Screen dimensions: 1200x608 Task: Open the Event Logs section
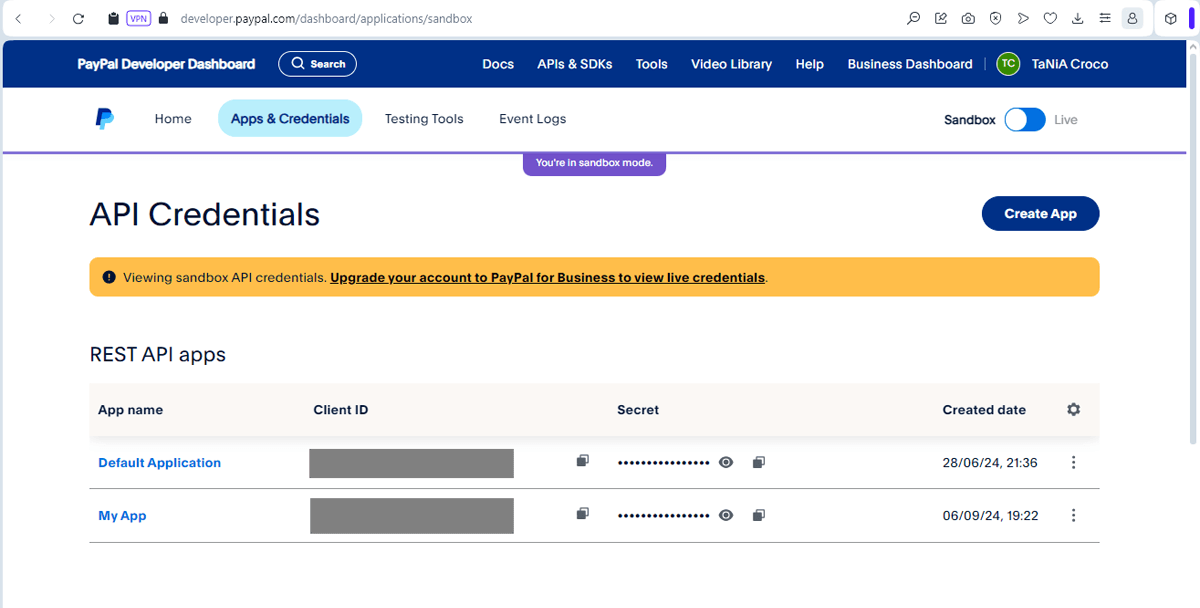[532, 118]
